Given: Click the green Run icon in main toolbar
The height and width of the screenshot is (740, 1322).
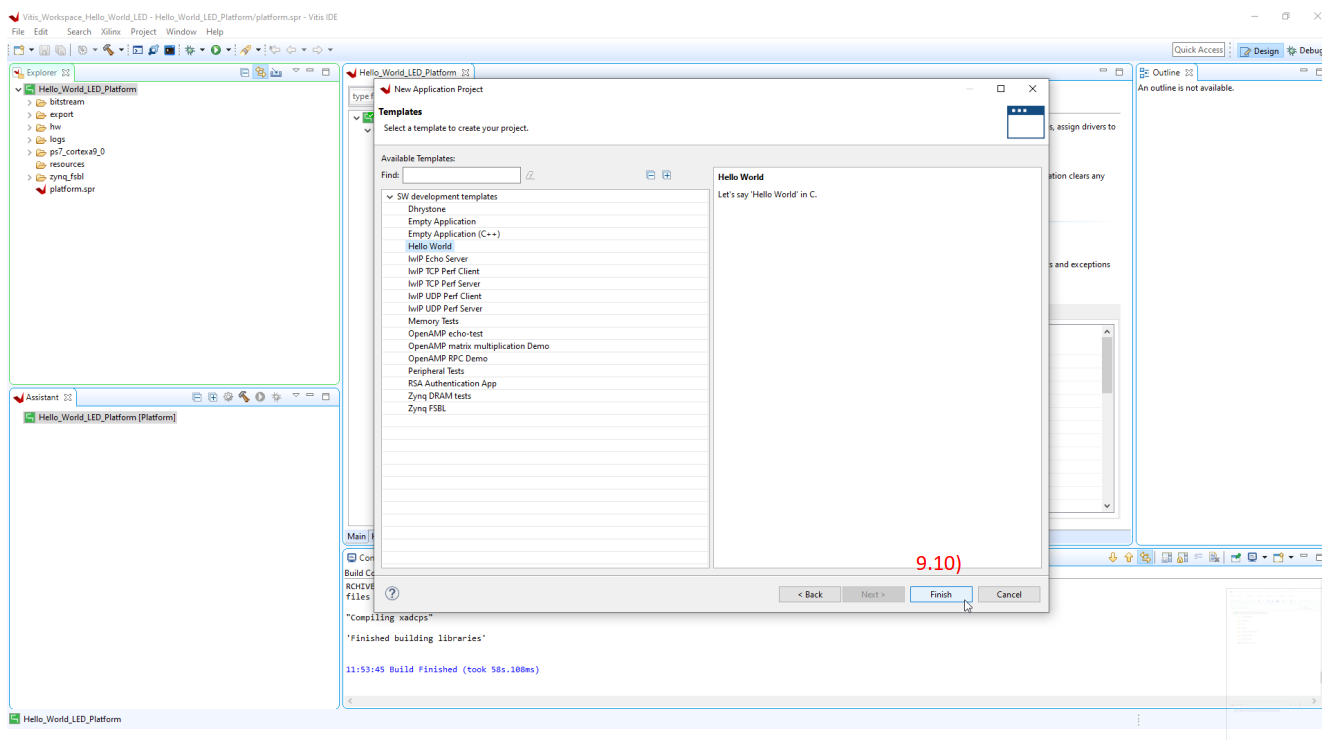Looking at the screenshot, I should click(215, 50).
